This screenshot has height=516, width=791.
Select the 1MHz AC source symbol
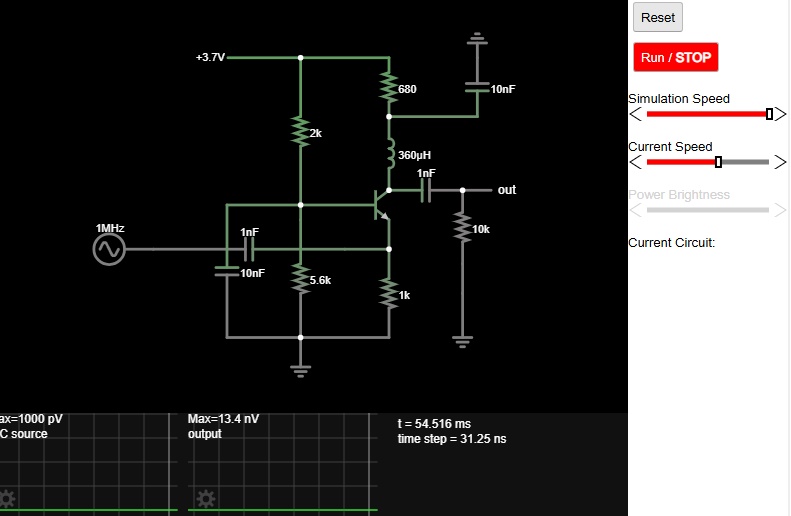[109, 249]
